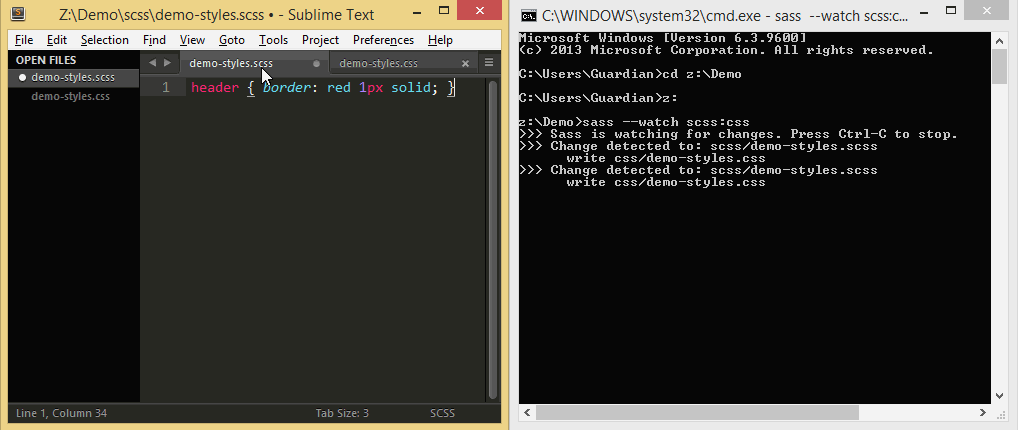Click the unsaved dot on demo-styles.scss tab
1018x430 pixels.
point(317,64)
